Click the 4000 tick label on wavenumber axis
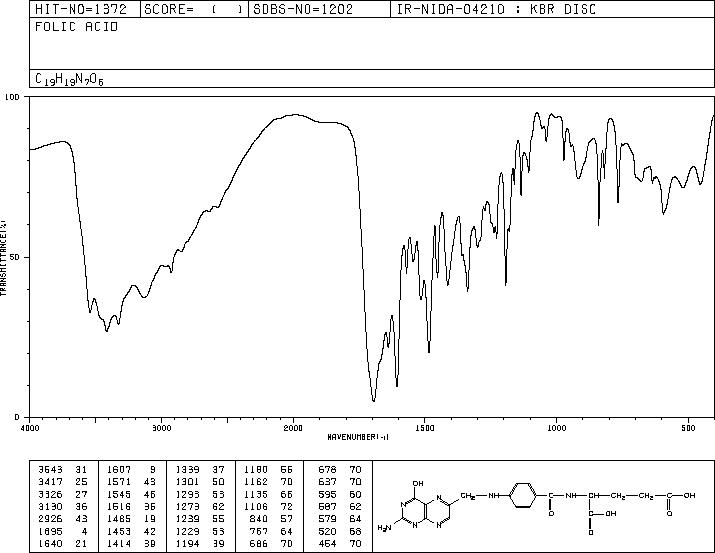The image size is (715, 553). pos(30,428)
